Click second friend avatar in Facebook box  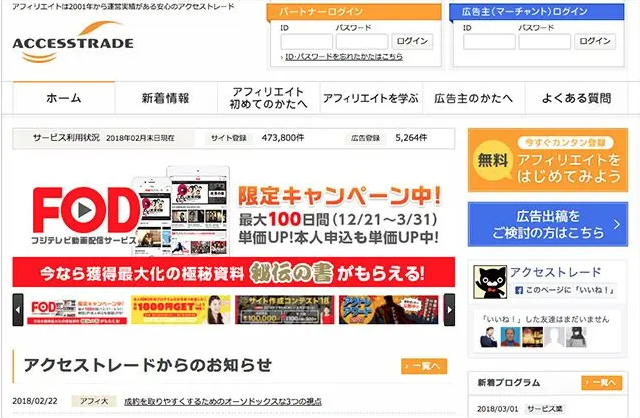point(511,337)
